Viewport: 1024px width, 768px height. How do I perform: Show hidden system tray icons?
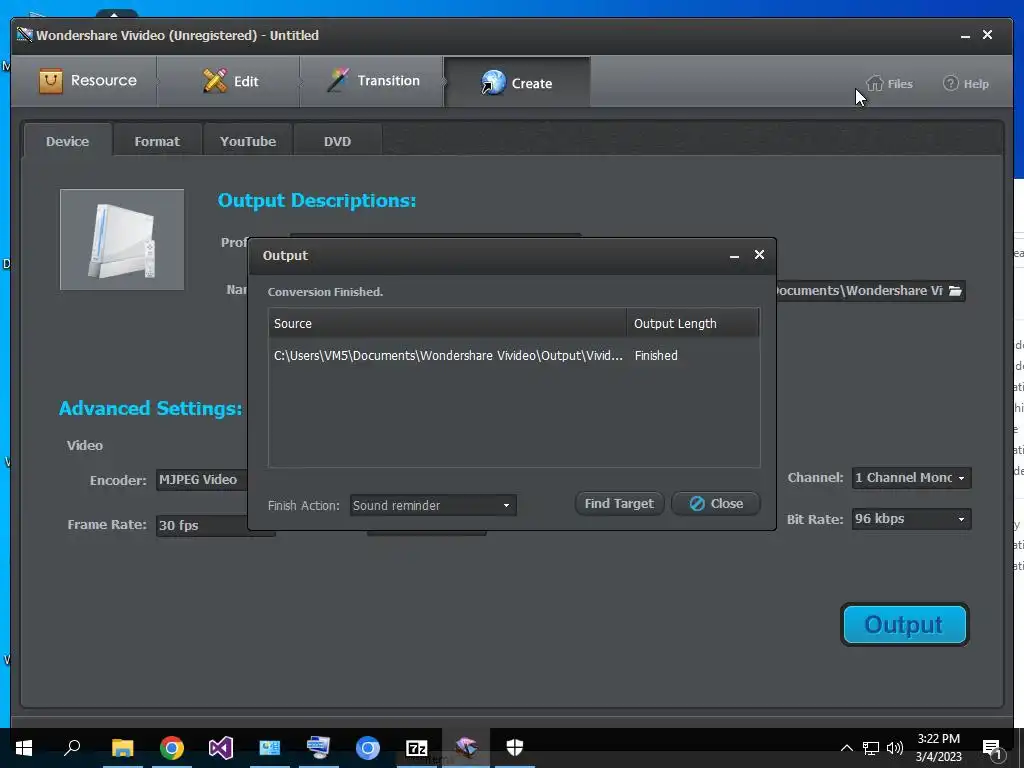[846, 748]
